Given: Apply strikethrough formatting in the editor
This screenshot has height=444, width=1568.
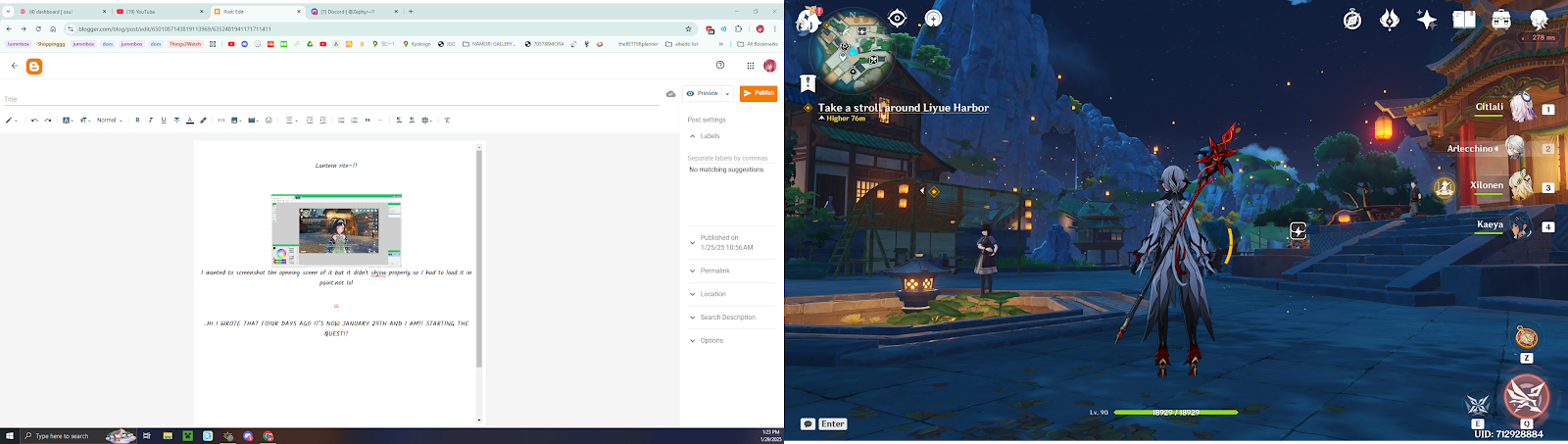Looking at the screenshot, I should pyautogui.click(x=176, y=121).
